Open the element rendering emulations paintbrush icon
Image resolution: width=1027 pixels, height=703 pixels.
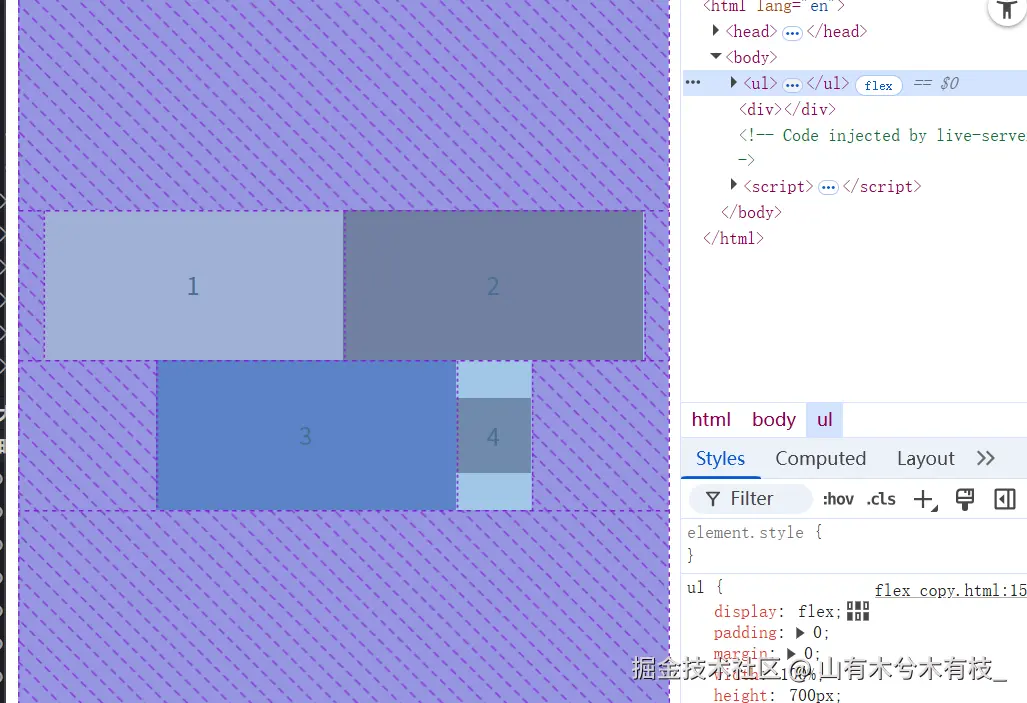[x=965, y=499]
